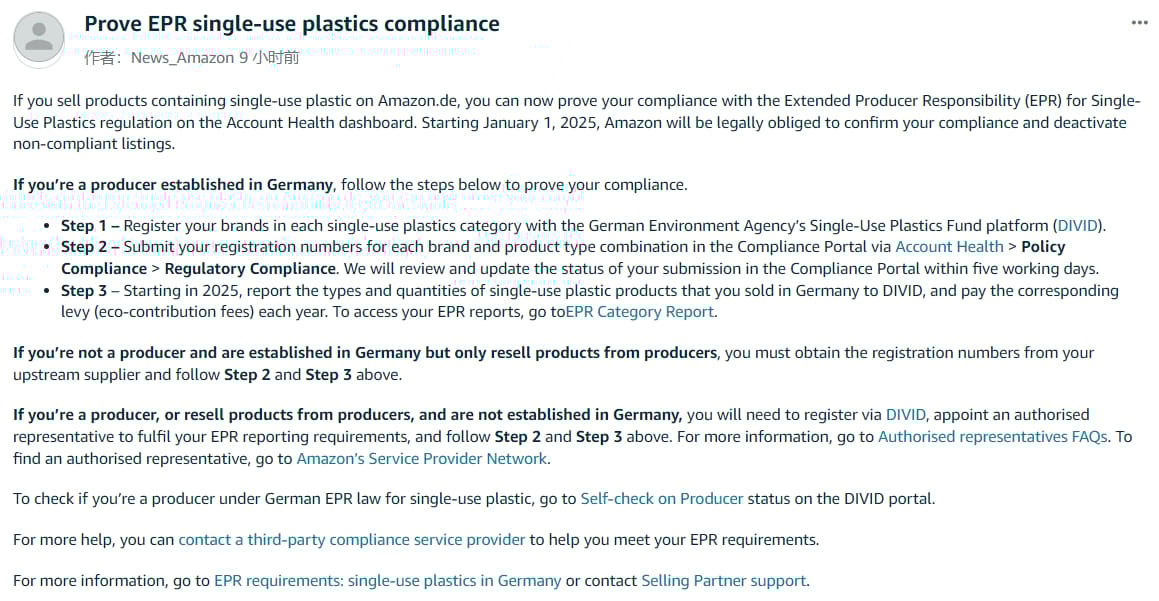Screen dimensions: 1159x601
Task: Open the Account Health link in Step 2
Action: pos(949,247)
